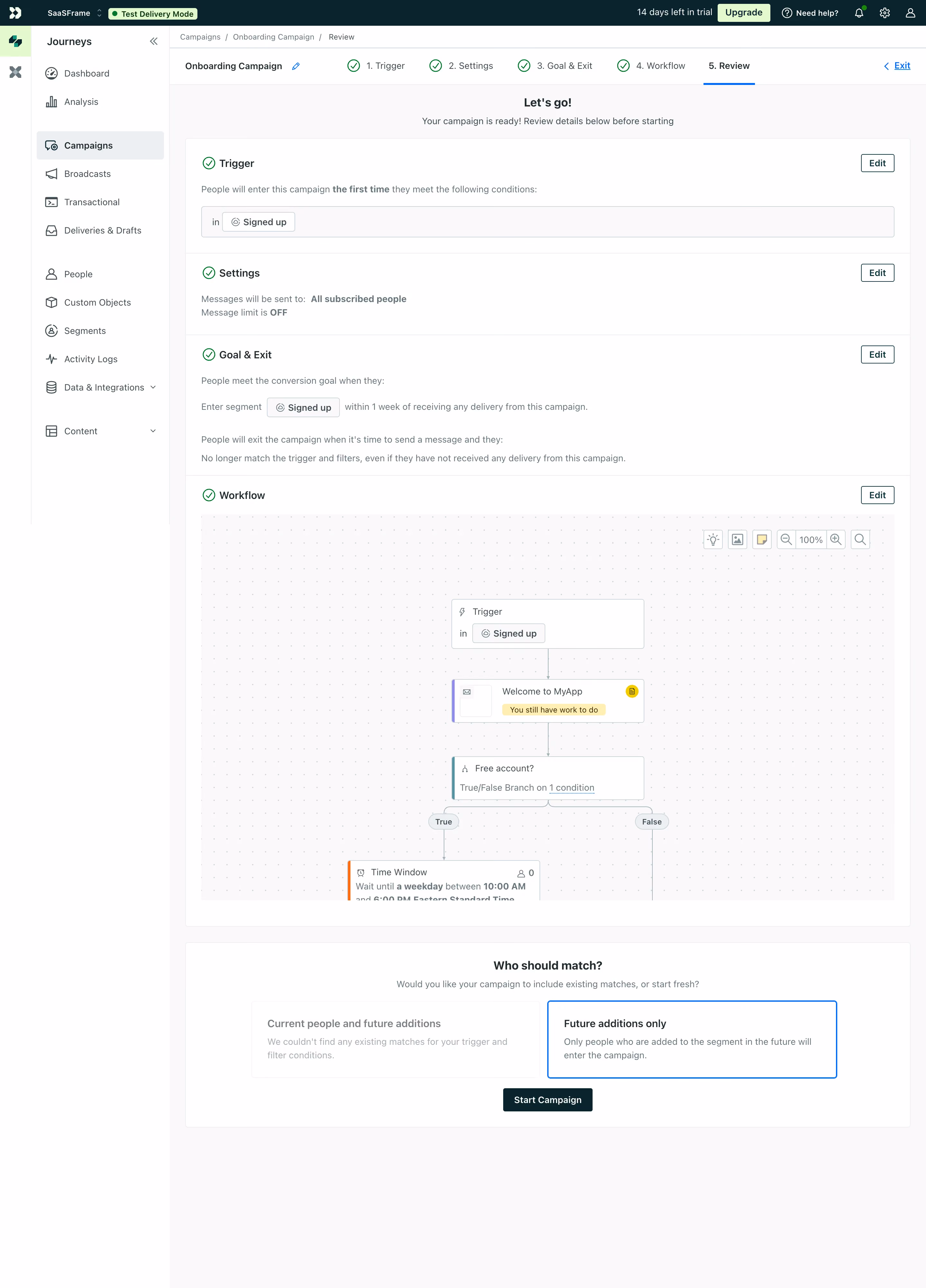Viewport: 926px width, 1288px height.
Task: Expand the Content menu
Action: (100, 431)
